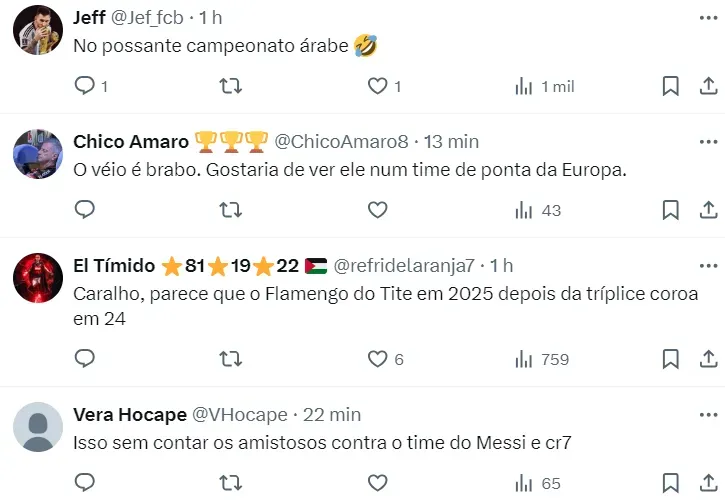Viewport: 725px width, 503px height.
Task: Reply to Chico Amaro's tweet
Action: (x=86, y=210)
